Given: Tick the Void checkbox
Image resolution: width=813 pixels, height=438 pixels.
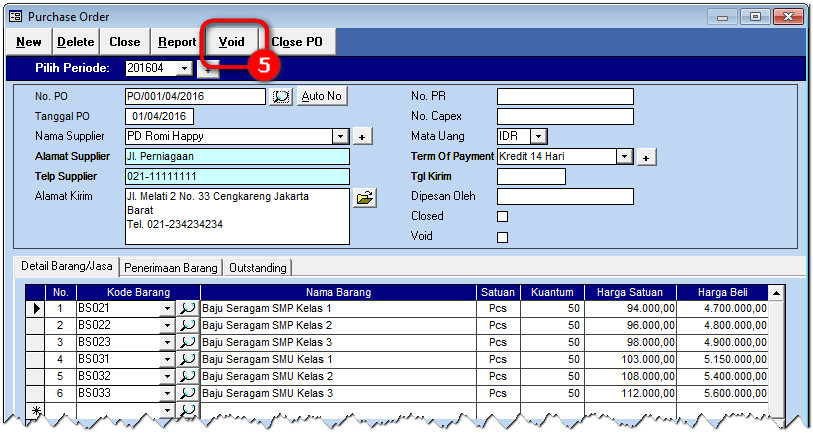Looking at the screenshot, I should click(503, 237).
